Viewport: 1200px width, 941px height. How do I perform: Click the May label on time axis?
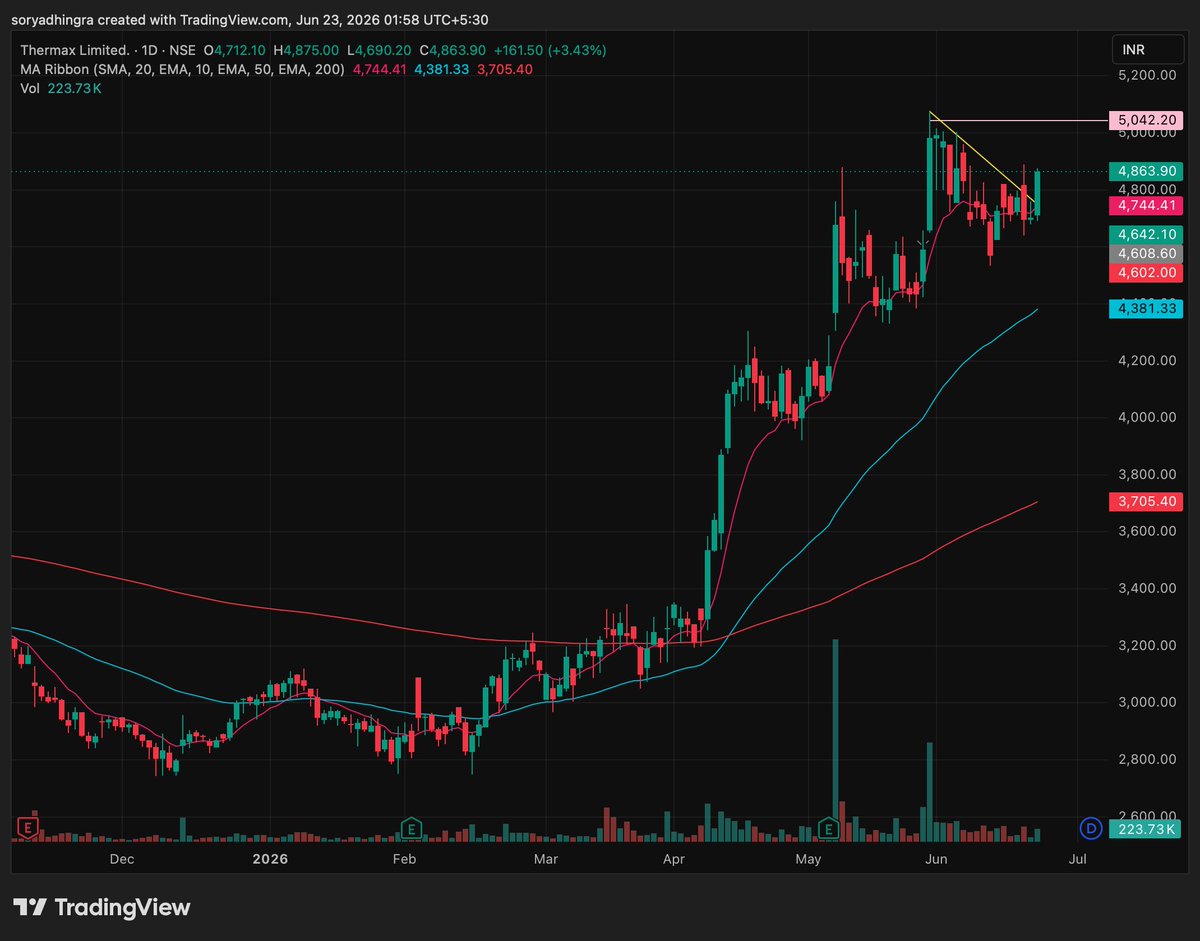point(808,859)
